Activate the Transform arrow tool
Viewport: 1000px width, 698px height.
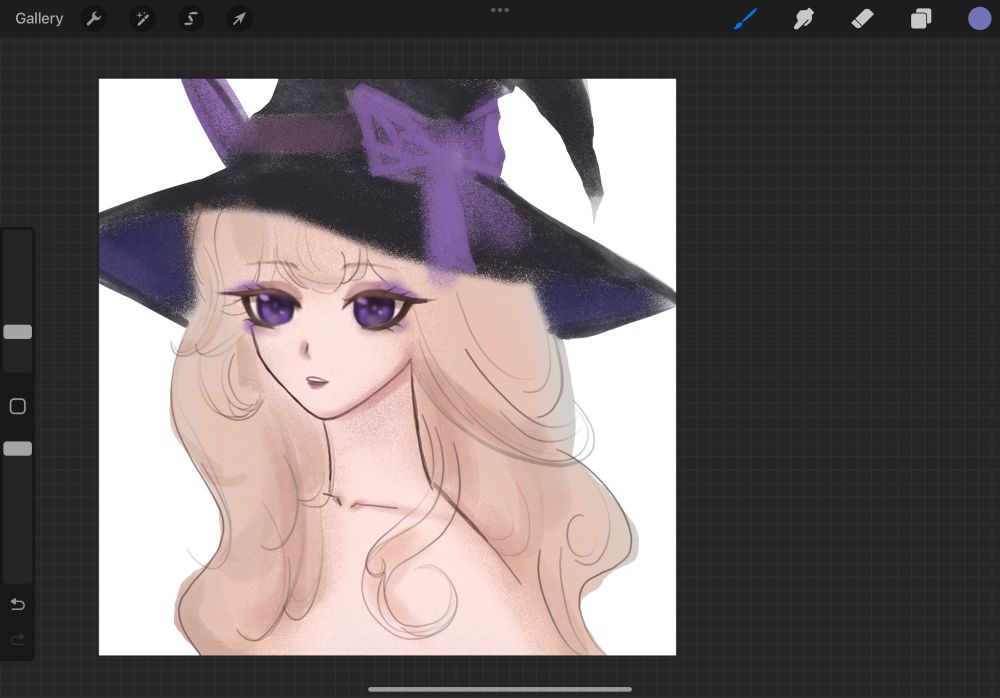(239, 19)
